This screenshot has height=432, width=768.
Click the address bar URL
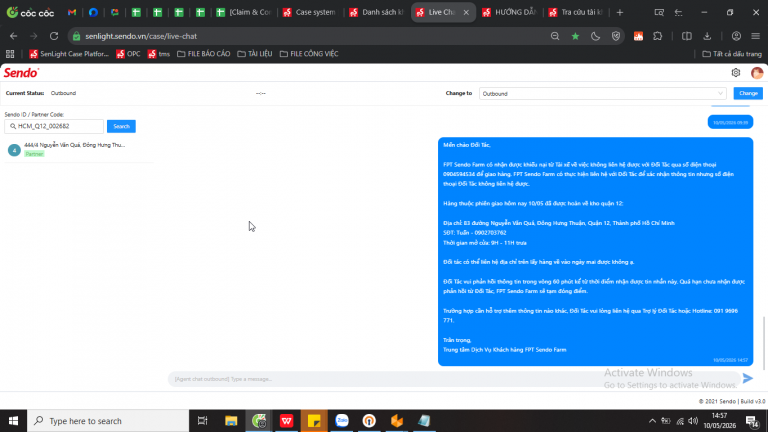(x=141, y=36)
